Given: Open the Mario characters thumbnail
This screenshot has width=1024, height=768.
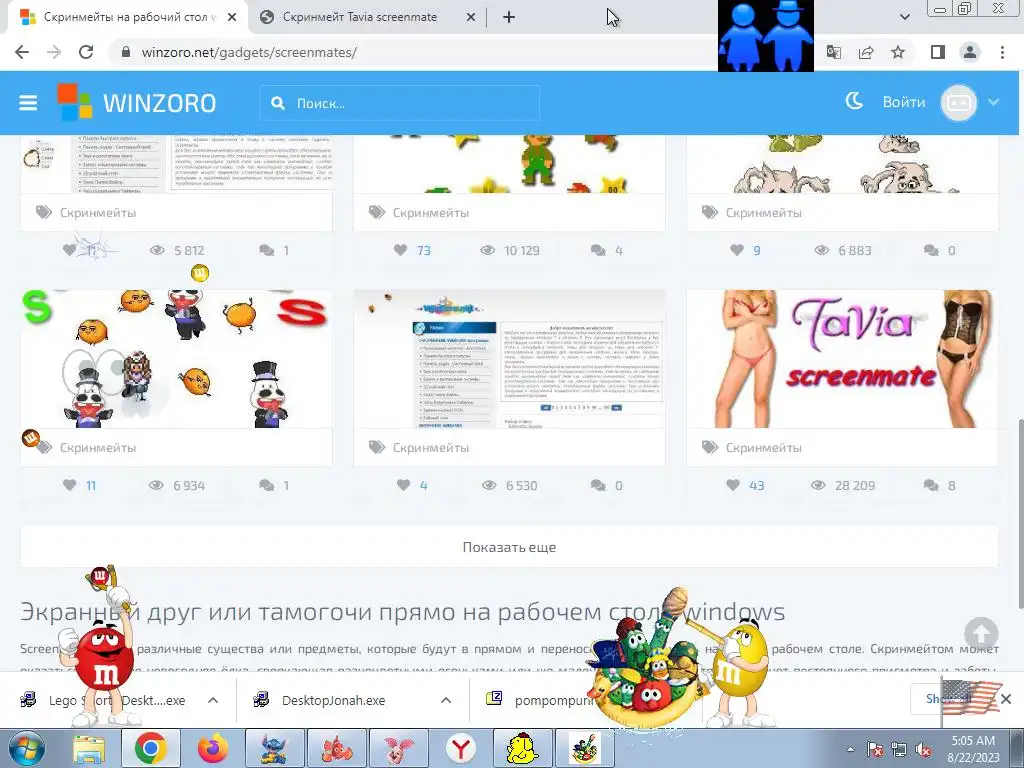Looking at the screenshot, I should point(509,165).
